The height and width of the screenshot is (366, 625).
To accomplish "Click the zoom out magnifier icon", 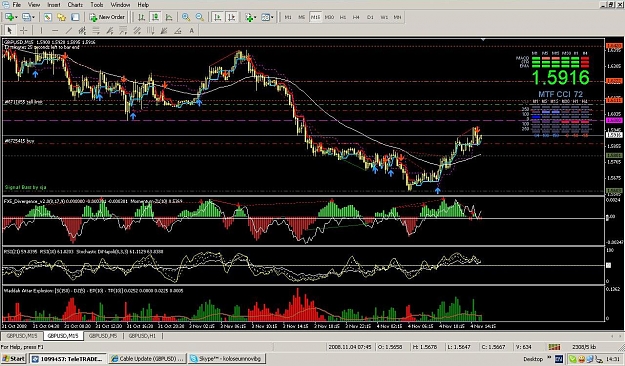I will pos(200,17).
